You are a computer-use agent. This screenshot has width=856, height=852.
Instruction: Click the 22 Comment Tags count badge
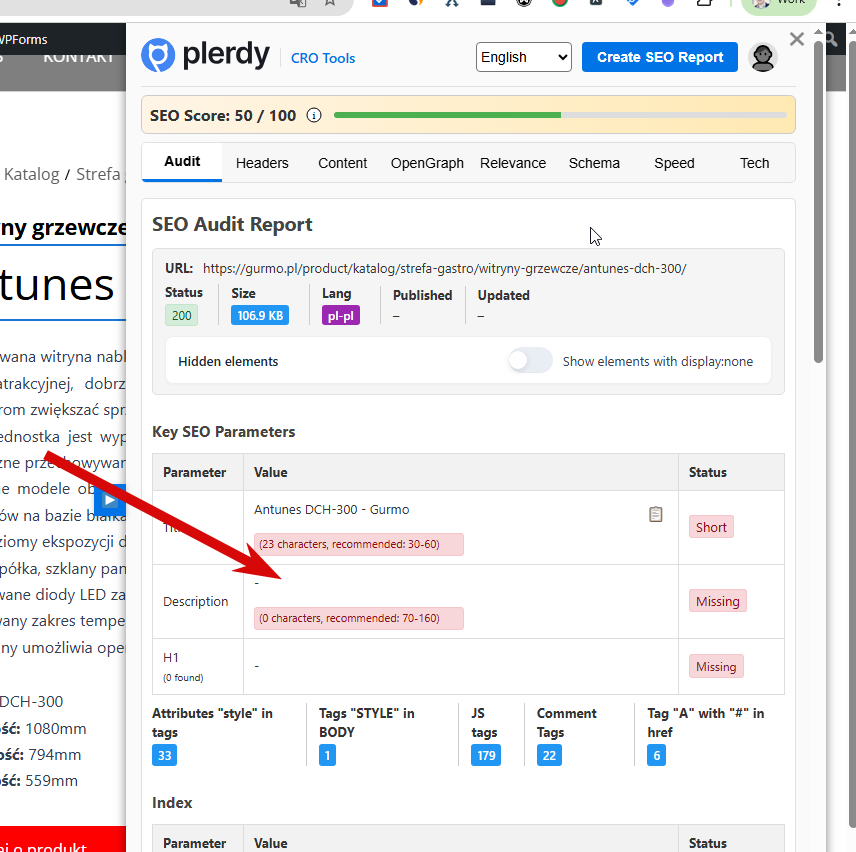pyautogui.click(x=549, y=755)
